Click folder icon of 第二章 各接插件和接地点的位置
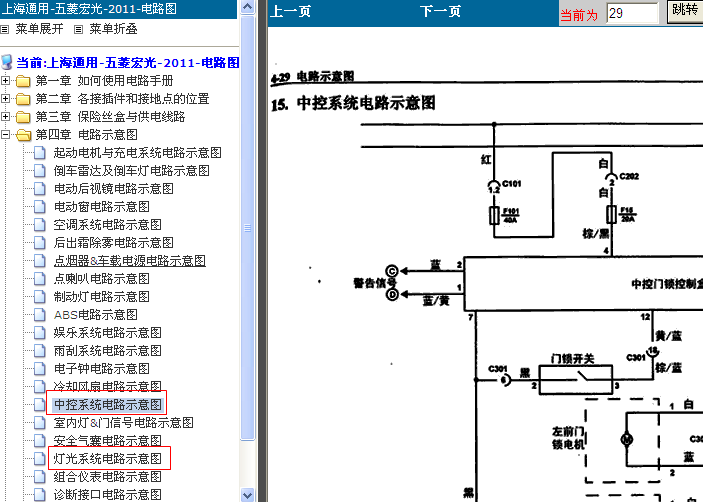703x502 pixels. point(23,99)
